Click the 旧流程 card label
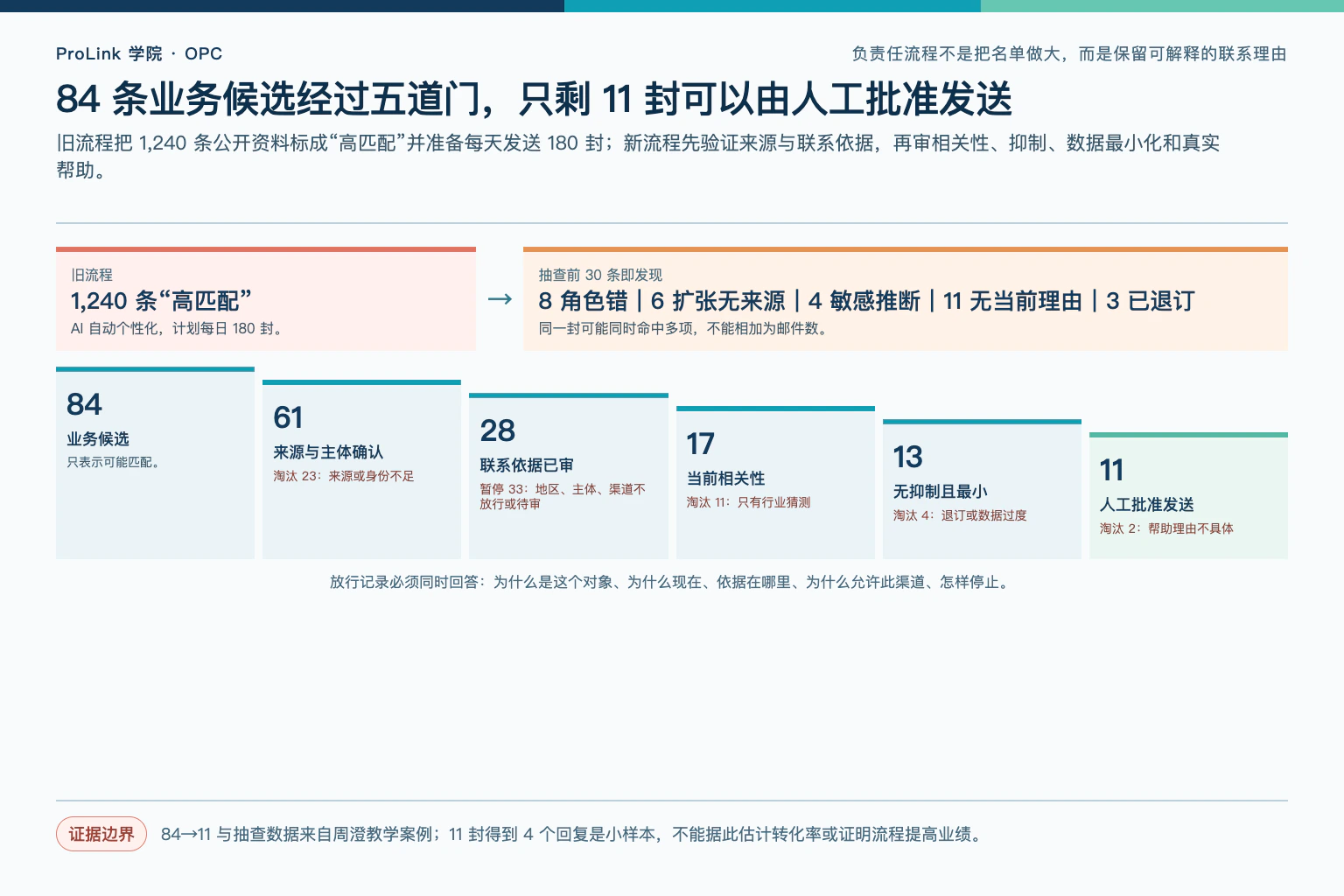The image size is (1344, 896). (x=92, y=275)
